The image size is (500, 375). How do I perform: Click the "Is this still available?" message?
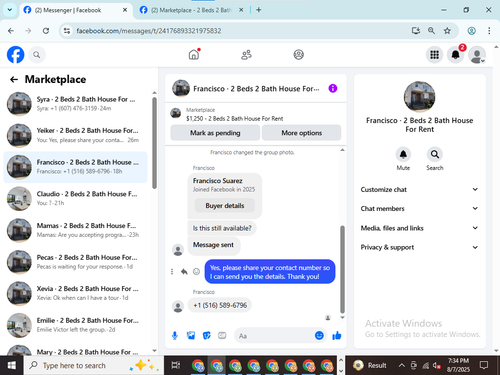click(x=222, y=228)
